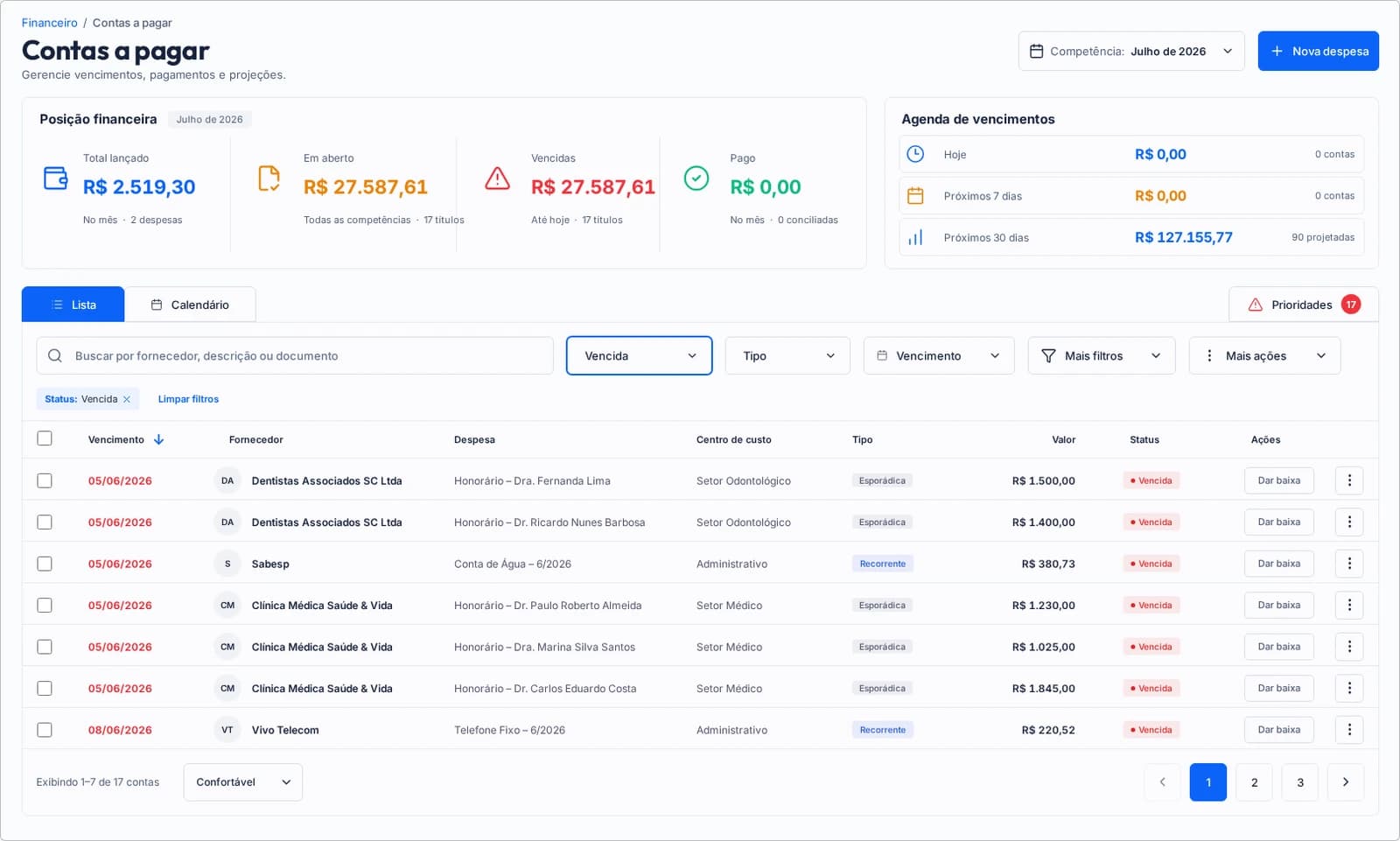This screenshot has height=841, width=1400.
Task: Click the sort arrow next to Vencimento header
Action: pyautogui.click(x=158, y=439)
